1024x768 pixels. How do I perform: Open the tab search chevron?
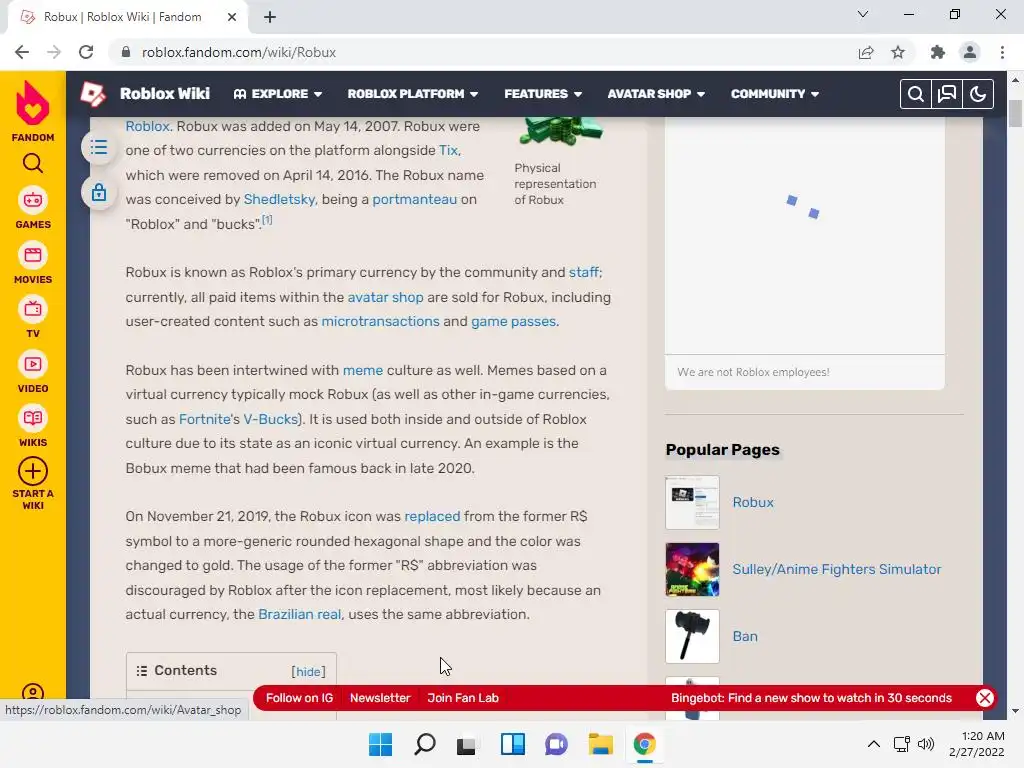click(x=863, y=14)
